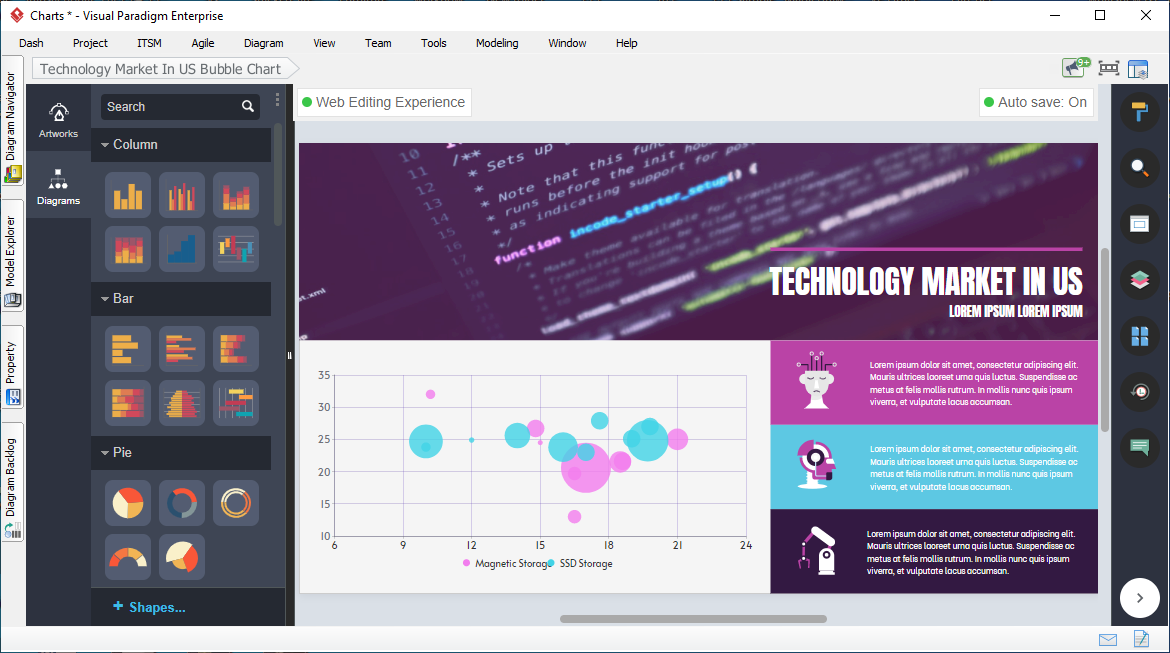
Task: Click the search magnifier in the Search box
Action: pyautogui.click(x=248, y=107)
